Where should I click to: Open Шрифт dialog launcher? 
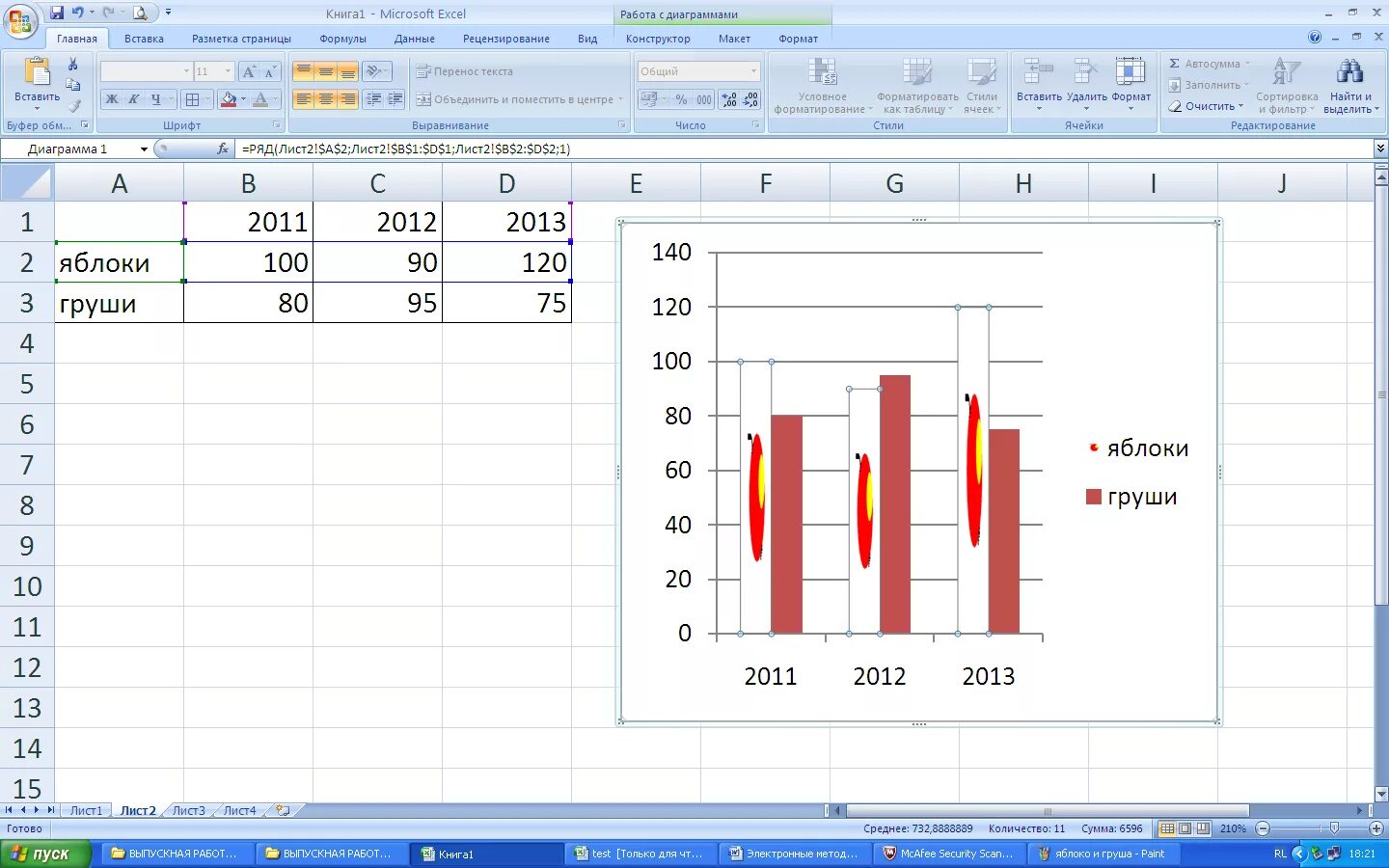point(277,125)
